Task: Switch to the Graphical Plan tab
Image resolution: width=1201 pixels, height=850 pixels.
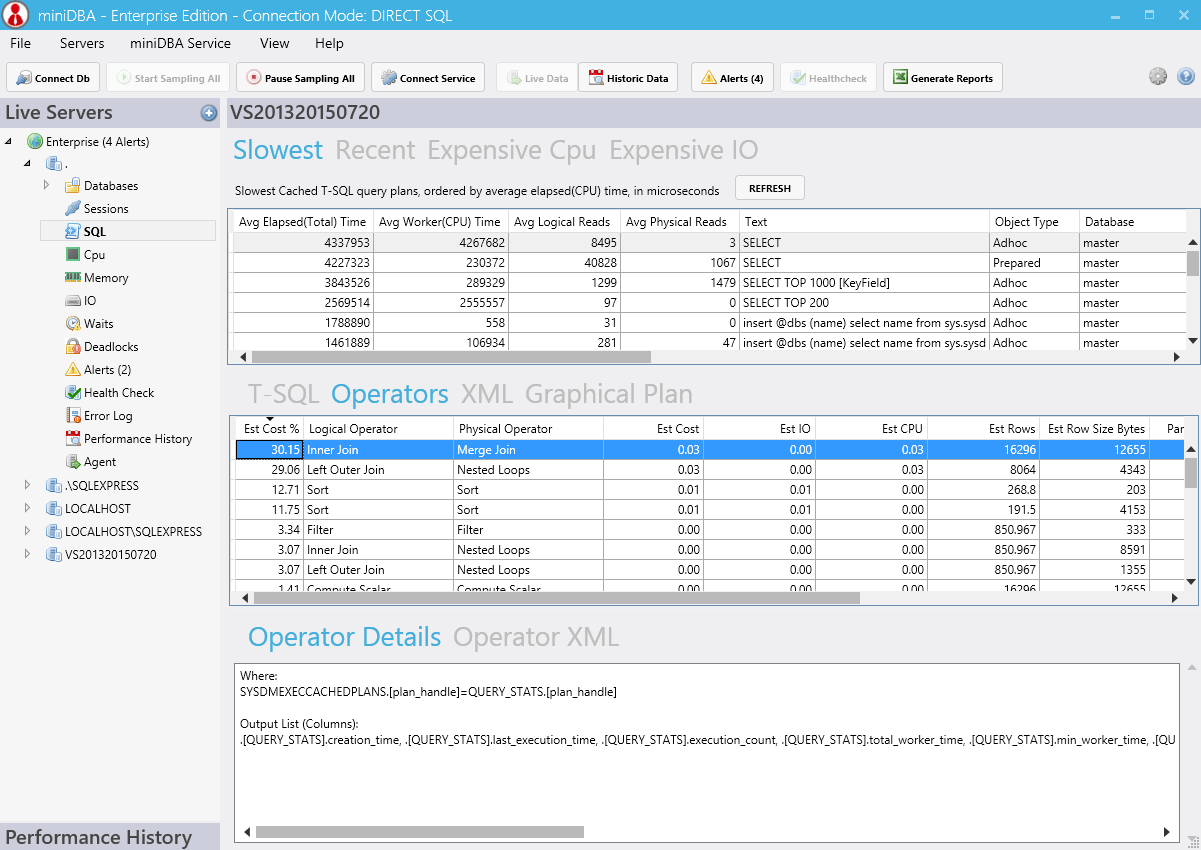Action: click(x=607, y=394)
